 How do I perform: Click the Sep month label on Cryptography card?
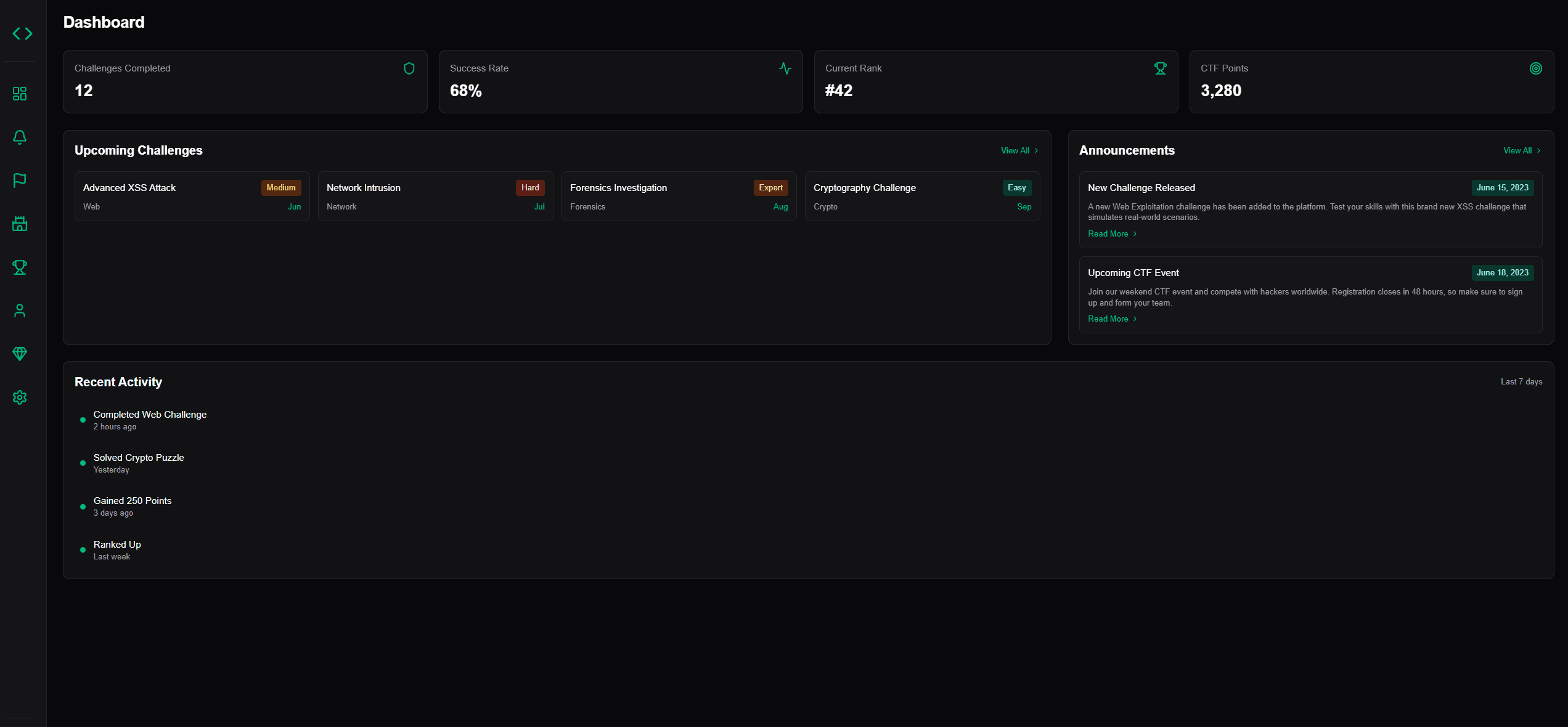point(1024,207)
